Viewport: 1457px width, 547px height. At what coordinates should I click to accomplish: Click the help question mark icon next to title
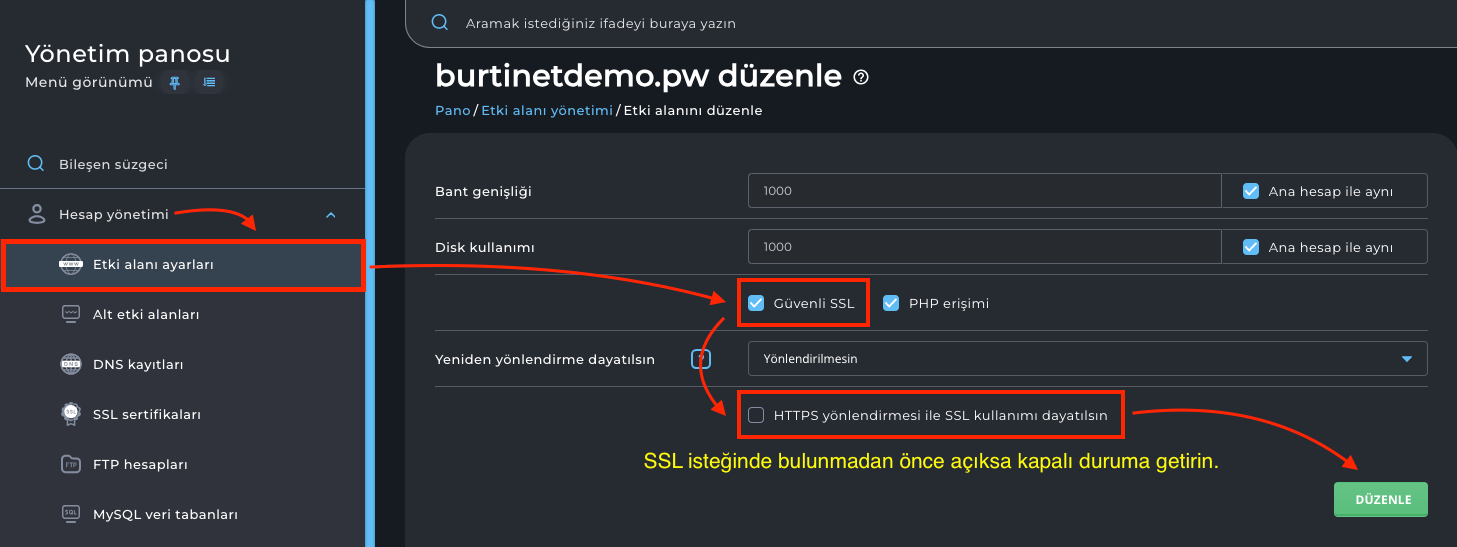click(861, 77)
